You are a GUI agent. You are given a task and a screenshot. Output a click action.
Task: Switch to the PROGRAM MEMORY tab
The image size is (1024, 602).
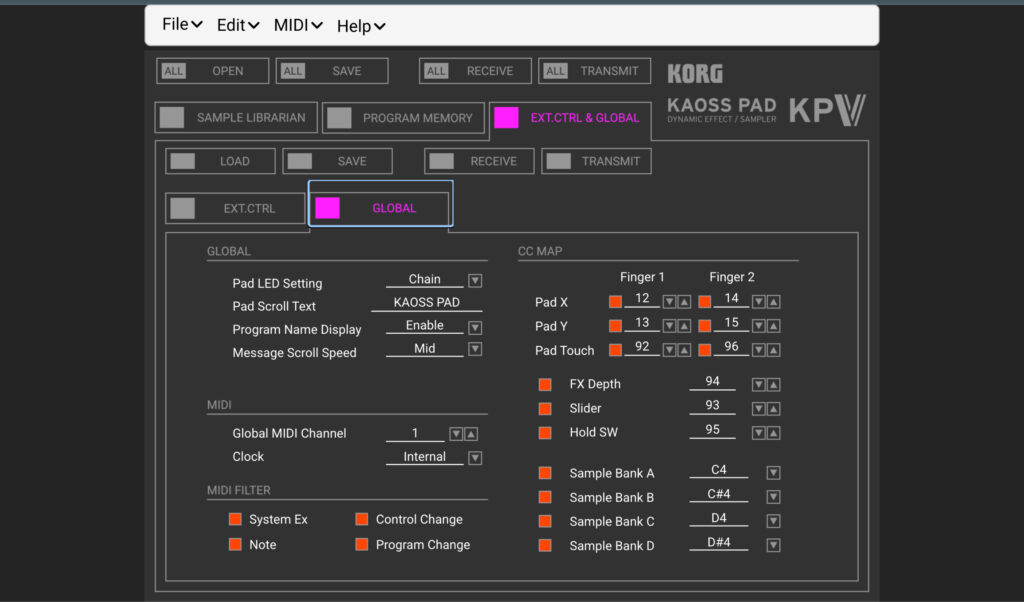tap(403, 117)
